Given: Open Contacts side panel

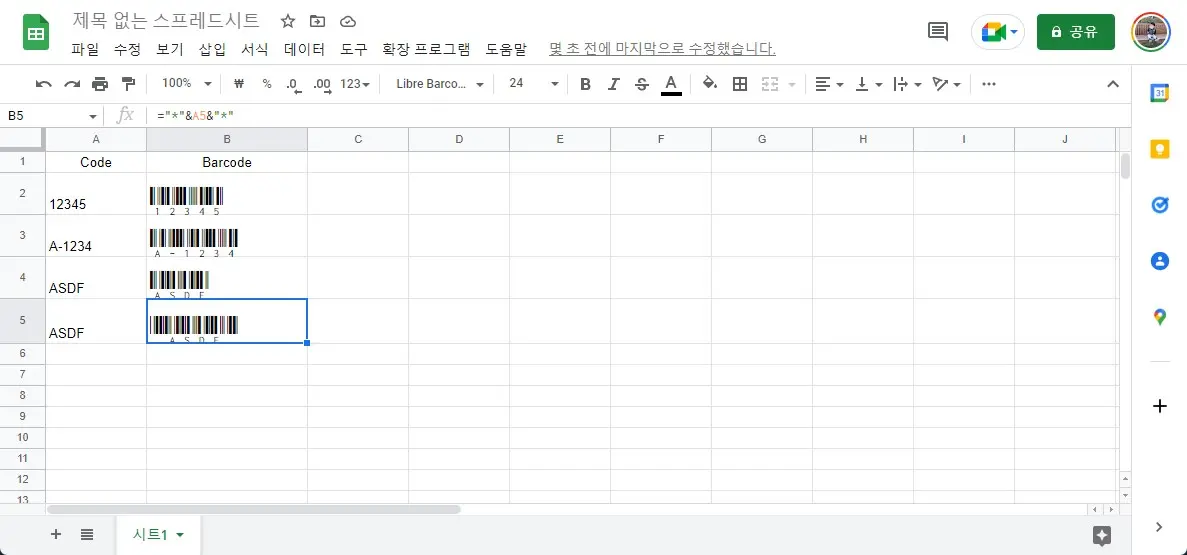Looking at the screenshot, I should (1159, 261).
